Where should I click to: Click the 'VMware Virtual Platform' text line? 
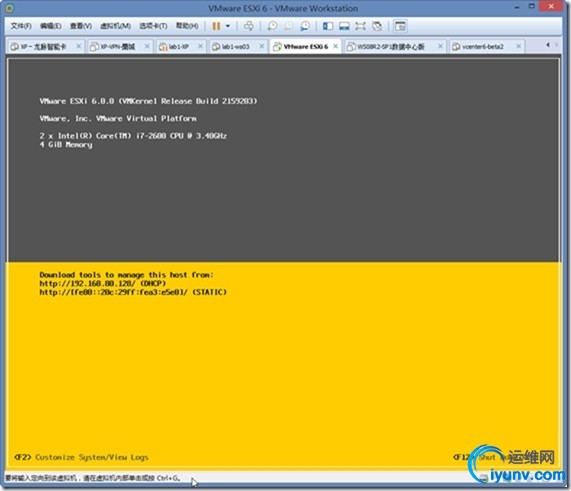(x=118, y=118)
